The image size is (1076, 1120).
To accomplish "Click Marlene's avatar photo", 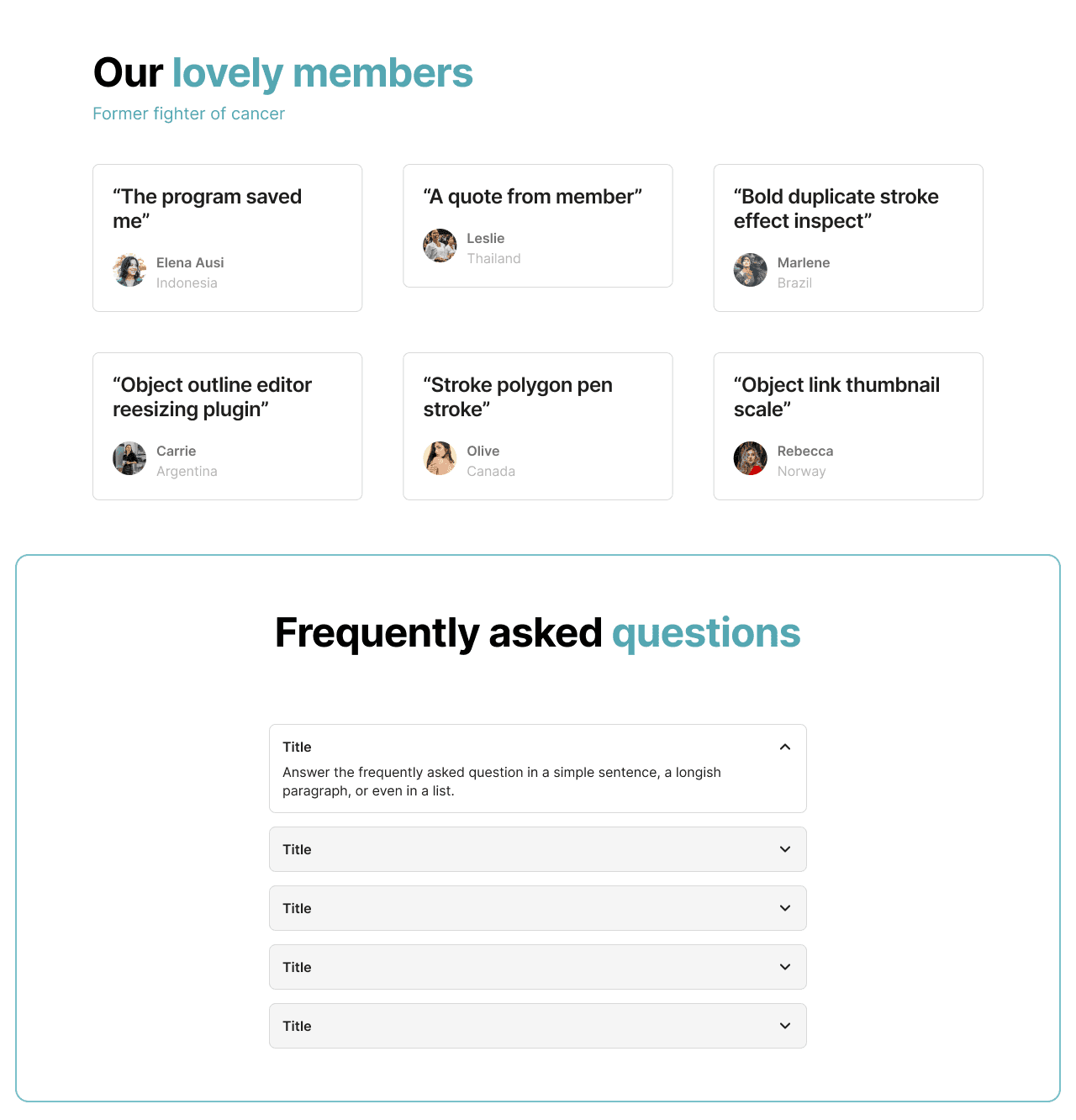I will [750, 270].
